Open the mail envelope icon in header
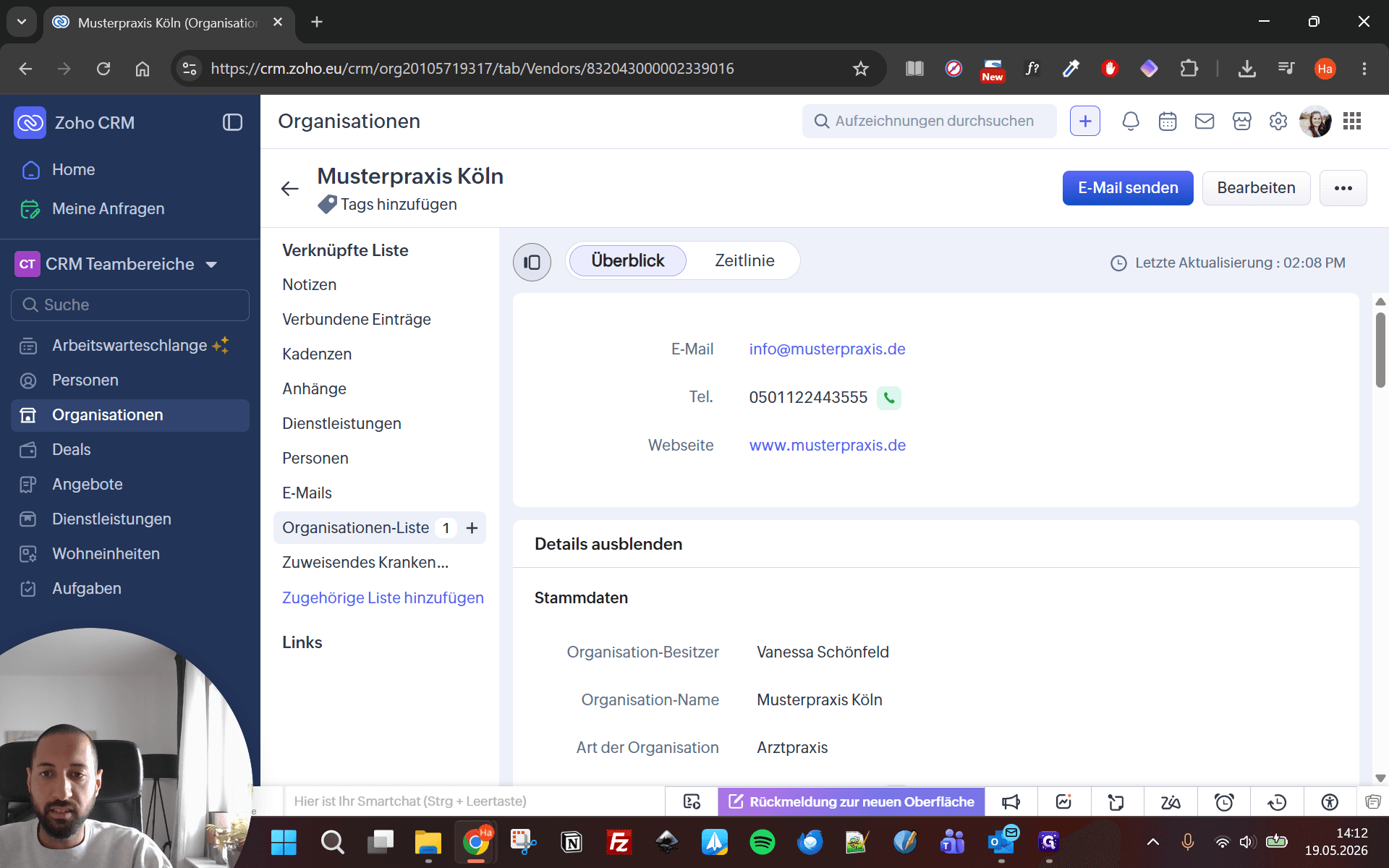Screen dimensions: 1389x868 pos(1205,121)
